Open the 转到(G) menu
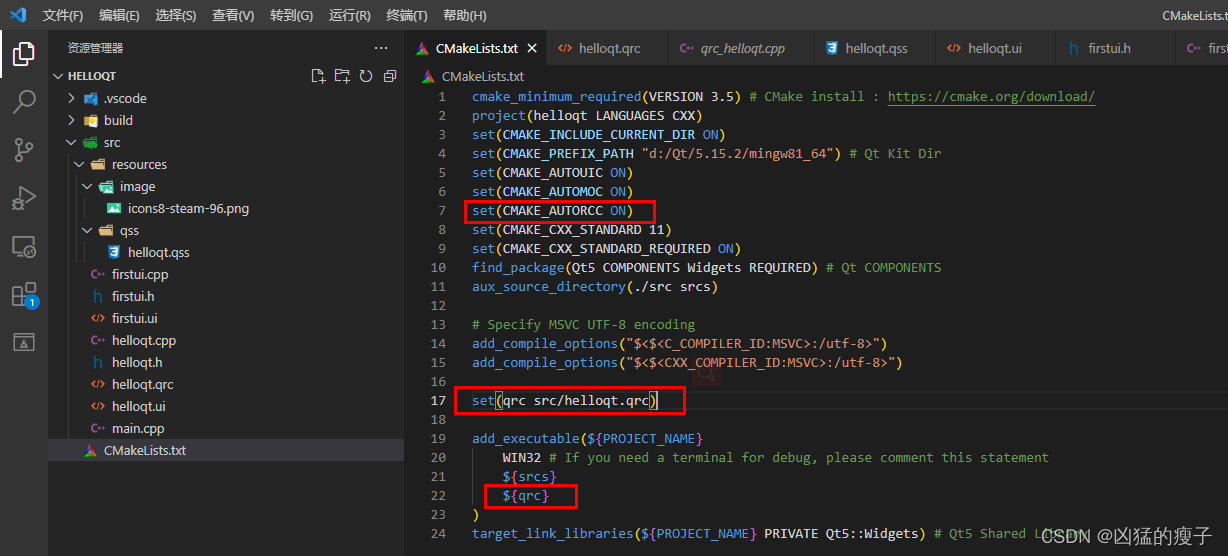Viewport: 1228px width, 556px height. pos(291,15)
